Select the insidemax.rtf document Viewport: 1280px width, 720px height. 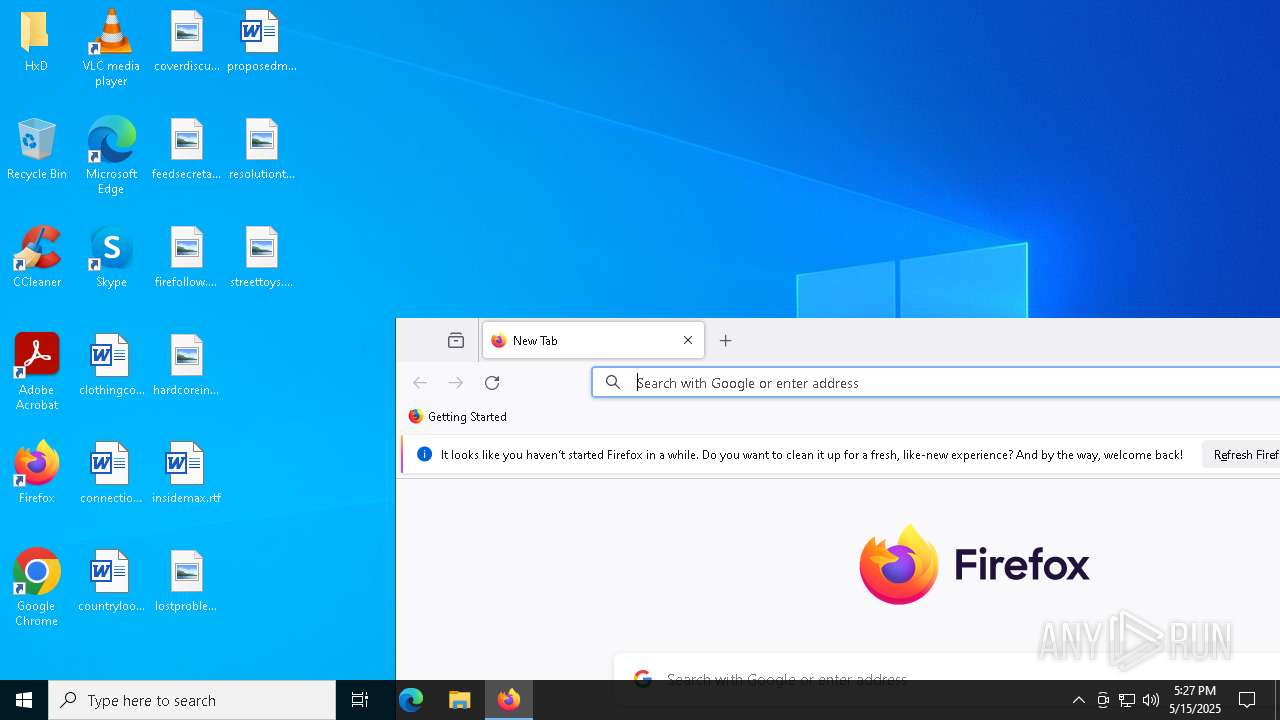click(186, 474)
